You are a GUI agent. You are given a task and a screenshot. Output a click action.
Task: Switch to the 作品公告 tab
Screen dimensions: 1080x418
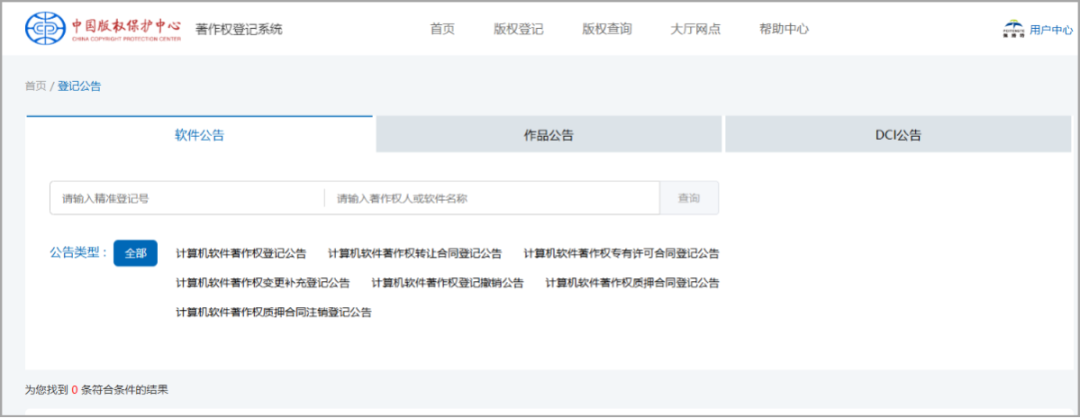(548, 135)
